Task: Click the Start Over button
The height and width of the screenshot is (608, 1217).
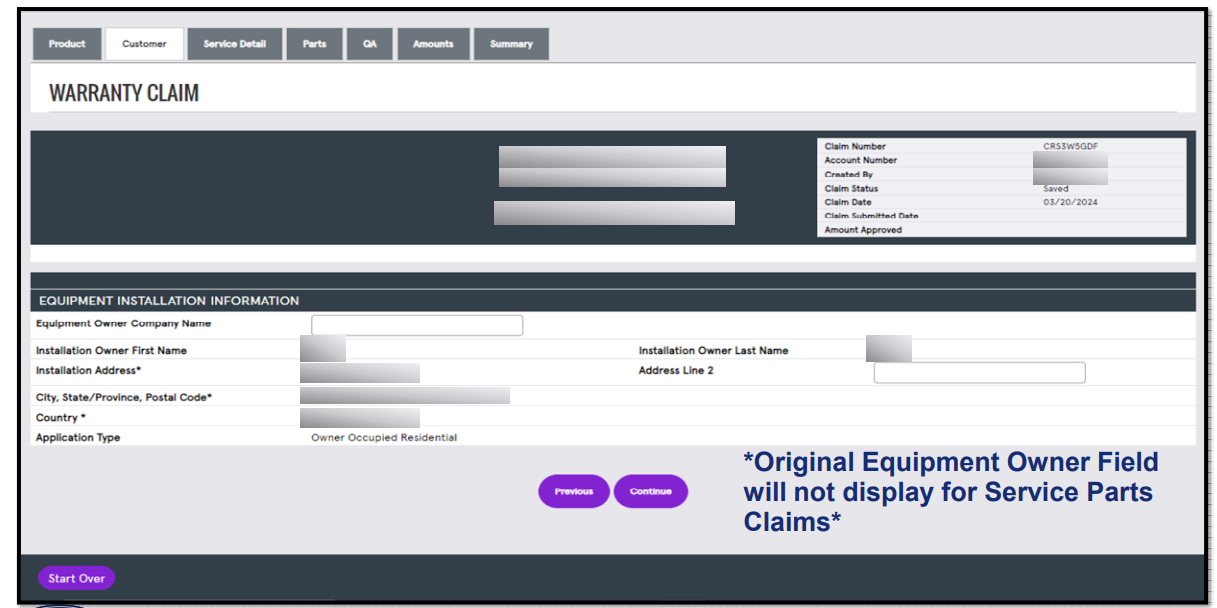Action: point(76,578)
